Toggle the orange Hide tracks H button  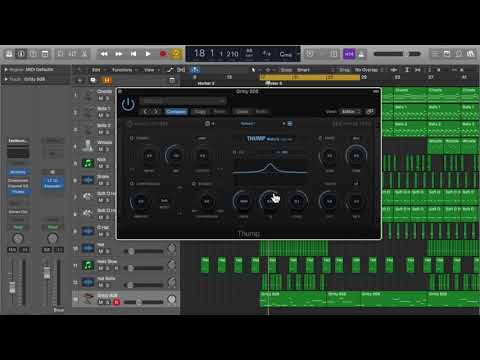(107, 80)
